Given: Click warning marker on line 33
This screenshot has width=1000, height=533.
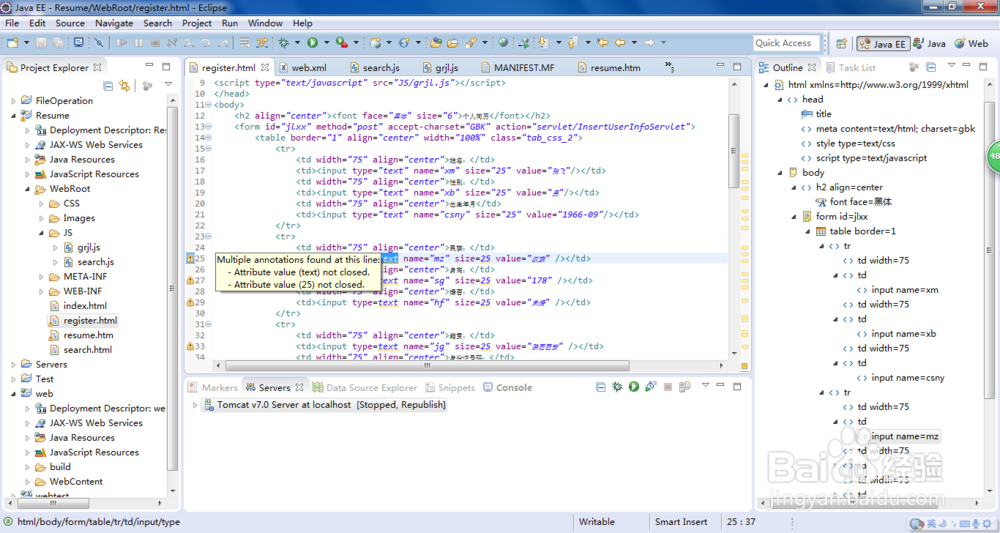Looking at the screenshot, I should pyautogui.click(x=190, y=346).
